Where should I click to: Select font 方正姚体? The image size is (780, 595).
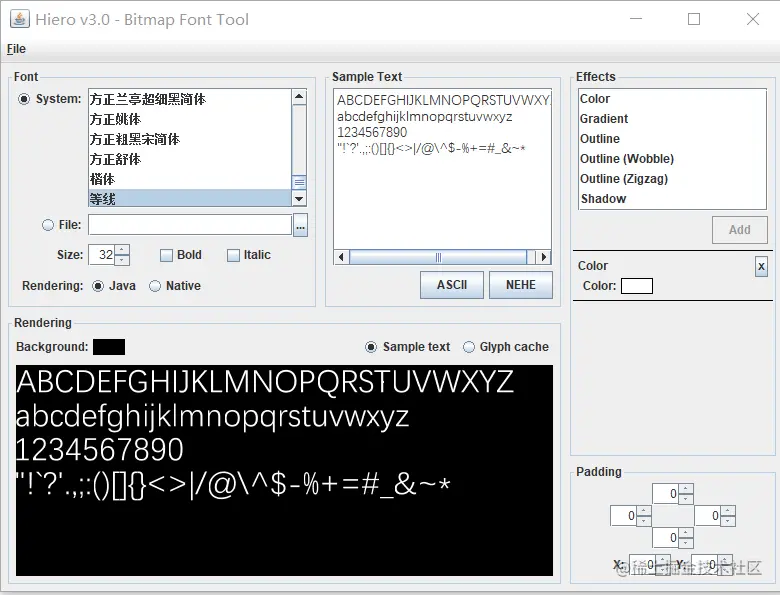(189, 119)
